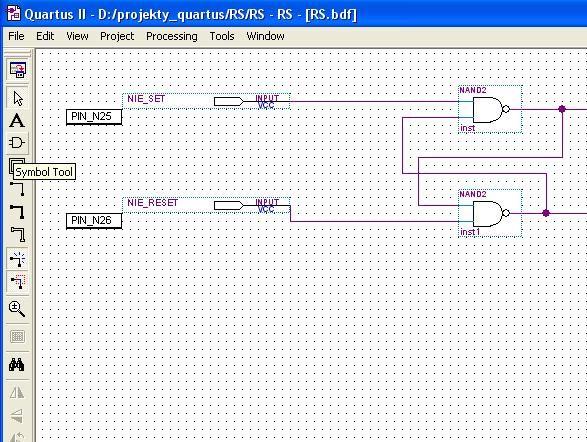Image resolution: width=587 pixels, height=442 pixels.
Task: Open the File menu
Action: [x=16, y=36]
